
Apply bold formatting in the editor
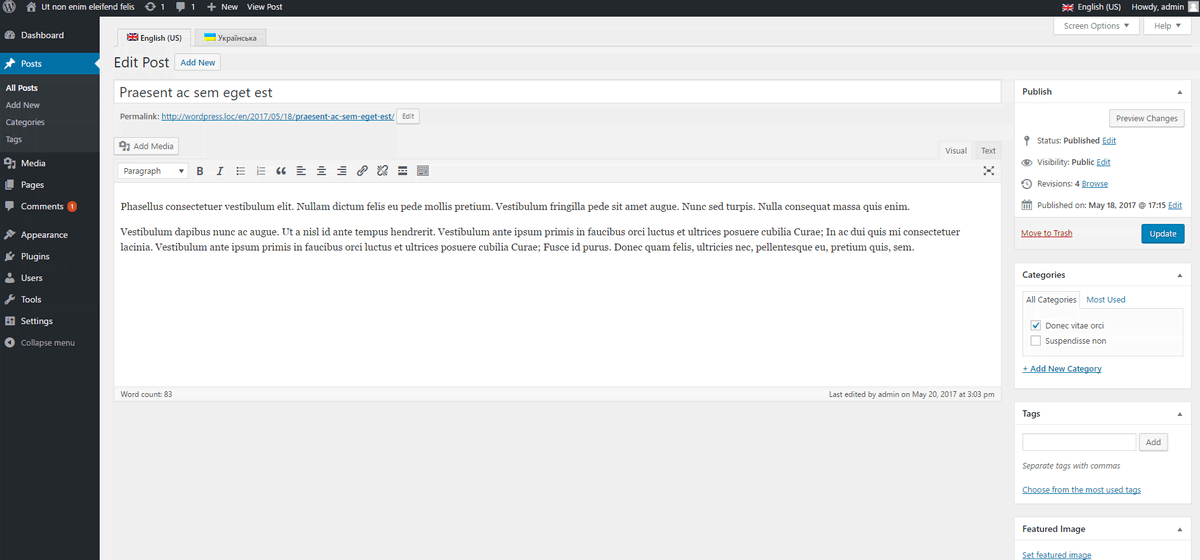point(200,171)
